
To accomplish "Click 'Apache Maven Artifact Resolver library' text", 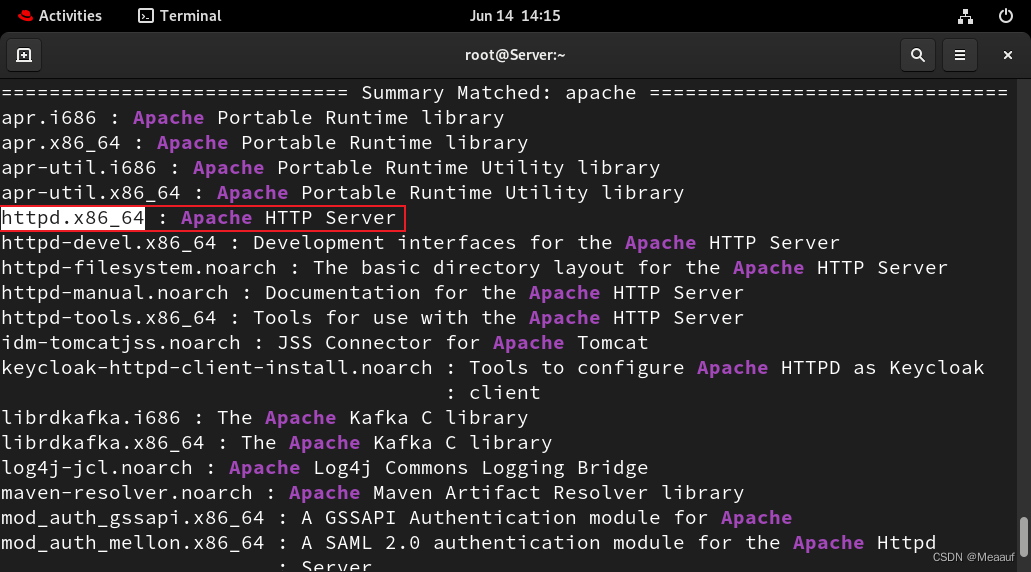I will point(517,492).
